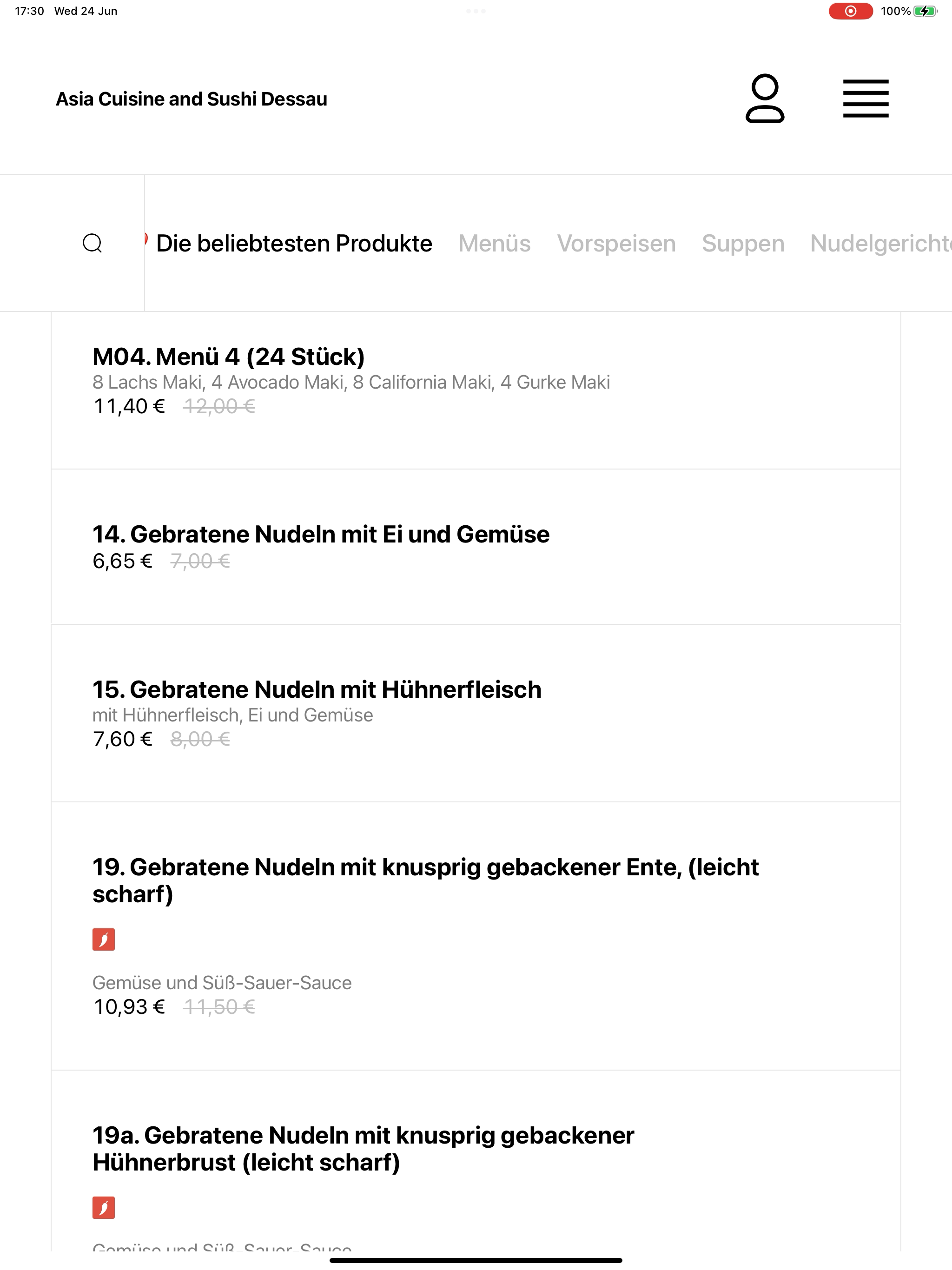The width and height of the screenshot is (952, 1270).
Task: Tap the red screen recording indicator
Action: 850,11
